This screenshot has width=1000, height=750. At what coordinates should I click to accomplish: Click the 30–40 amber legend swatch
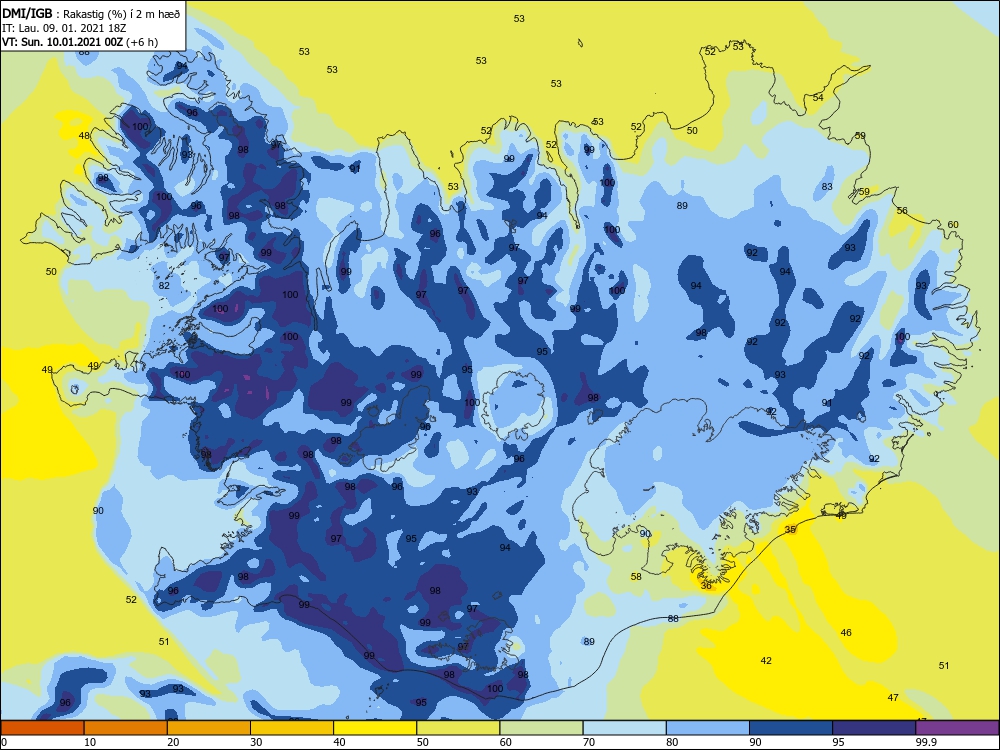[x=291, y=728]
